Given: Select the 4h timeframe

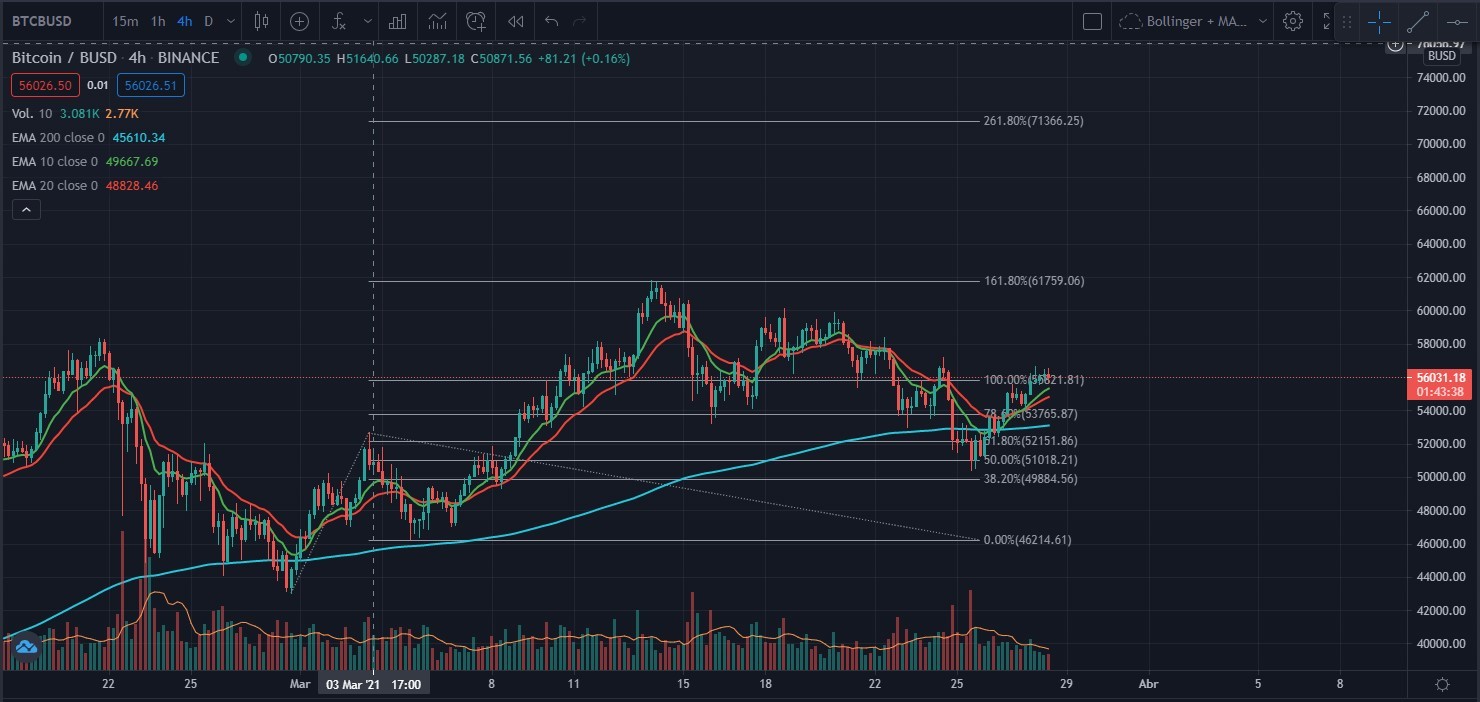Looking at the screenshot, I should (x=184, y=21).
